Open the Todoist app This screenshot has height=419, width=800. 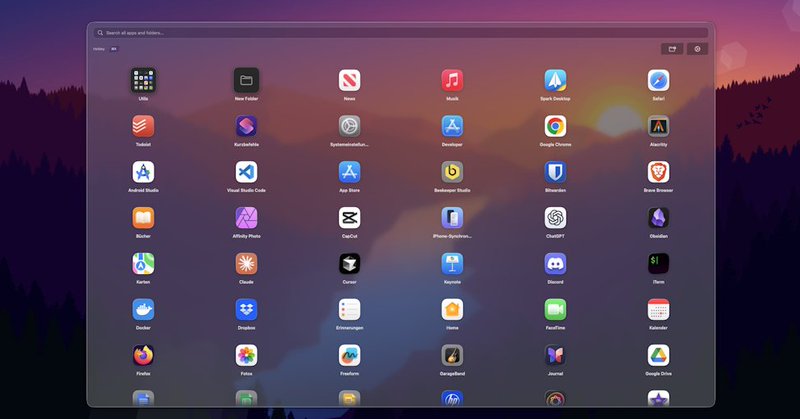pos(143,126)
